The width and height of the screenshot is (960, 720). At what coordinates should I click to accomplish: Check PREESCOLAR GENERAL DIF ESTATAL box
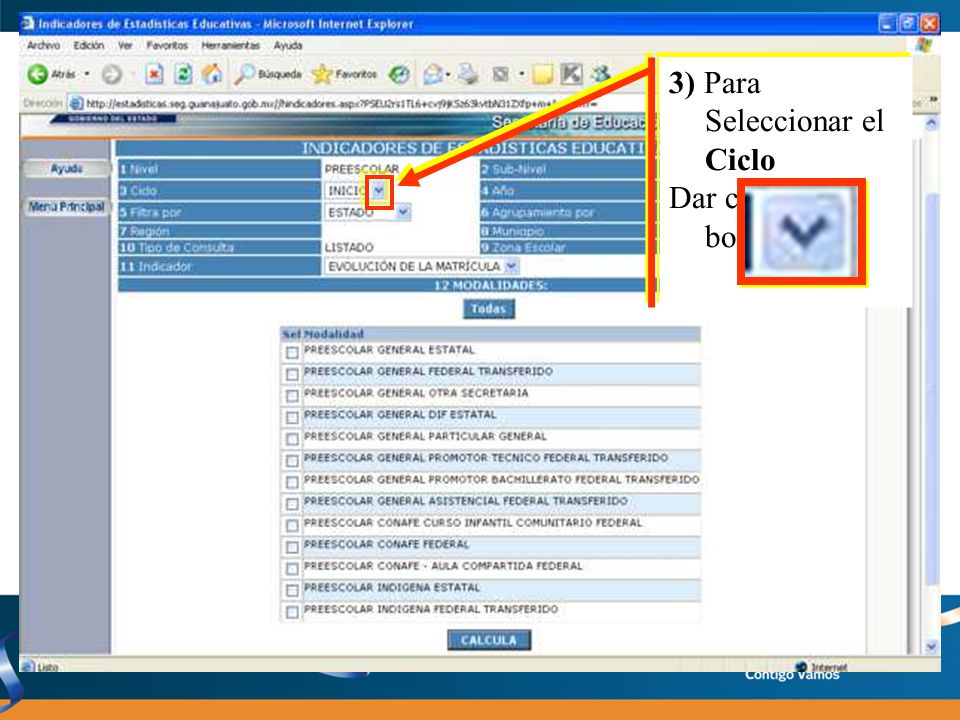(292, 418)
